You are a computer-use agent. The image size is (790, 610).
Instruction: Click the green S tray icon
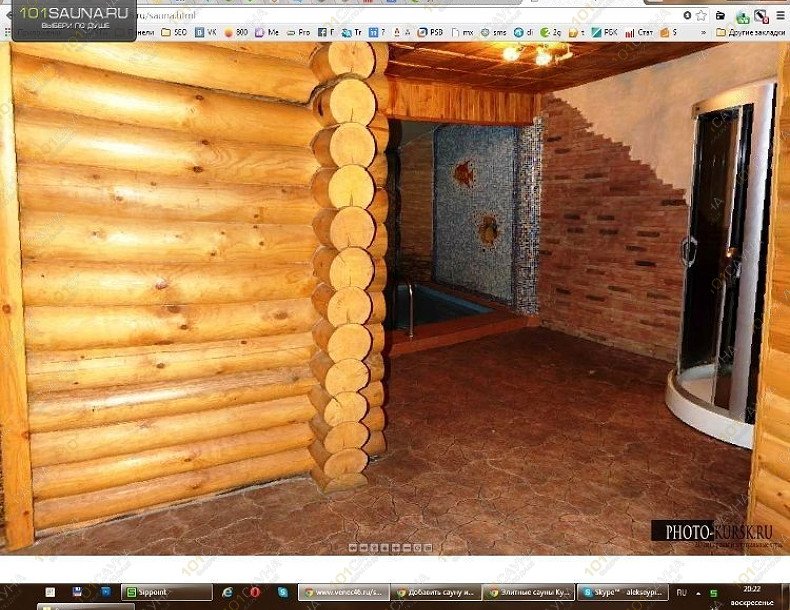(x=713, y=593)
